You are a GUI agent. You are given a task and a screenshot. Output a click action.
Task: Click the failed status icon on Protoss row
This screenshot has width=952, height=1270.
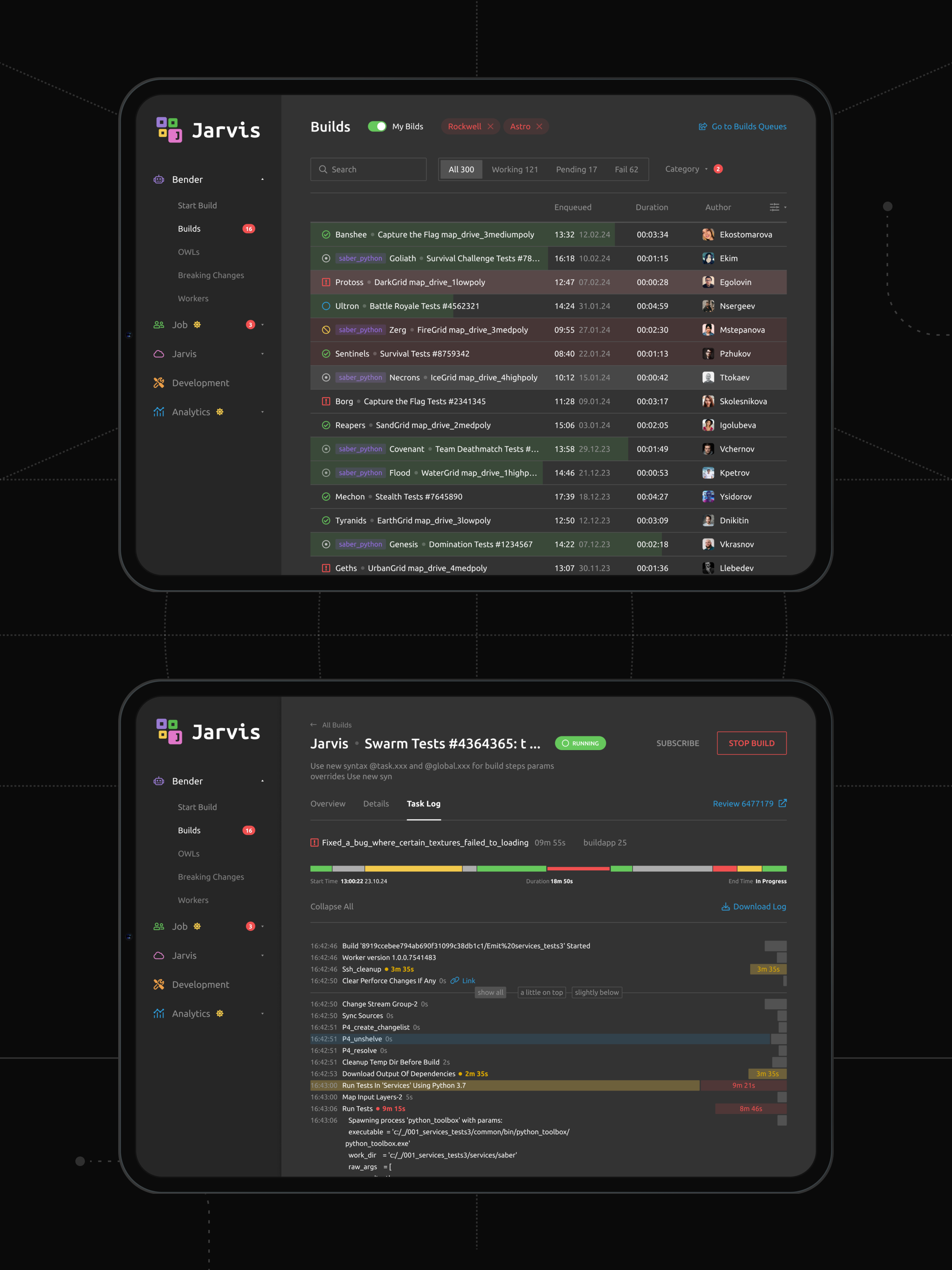point(326,283)
